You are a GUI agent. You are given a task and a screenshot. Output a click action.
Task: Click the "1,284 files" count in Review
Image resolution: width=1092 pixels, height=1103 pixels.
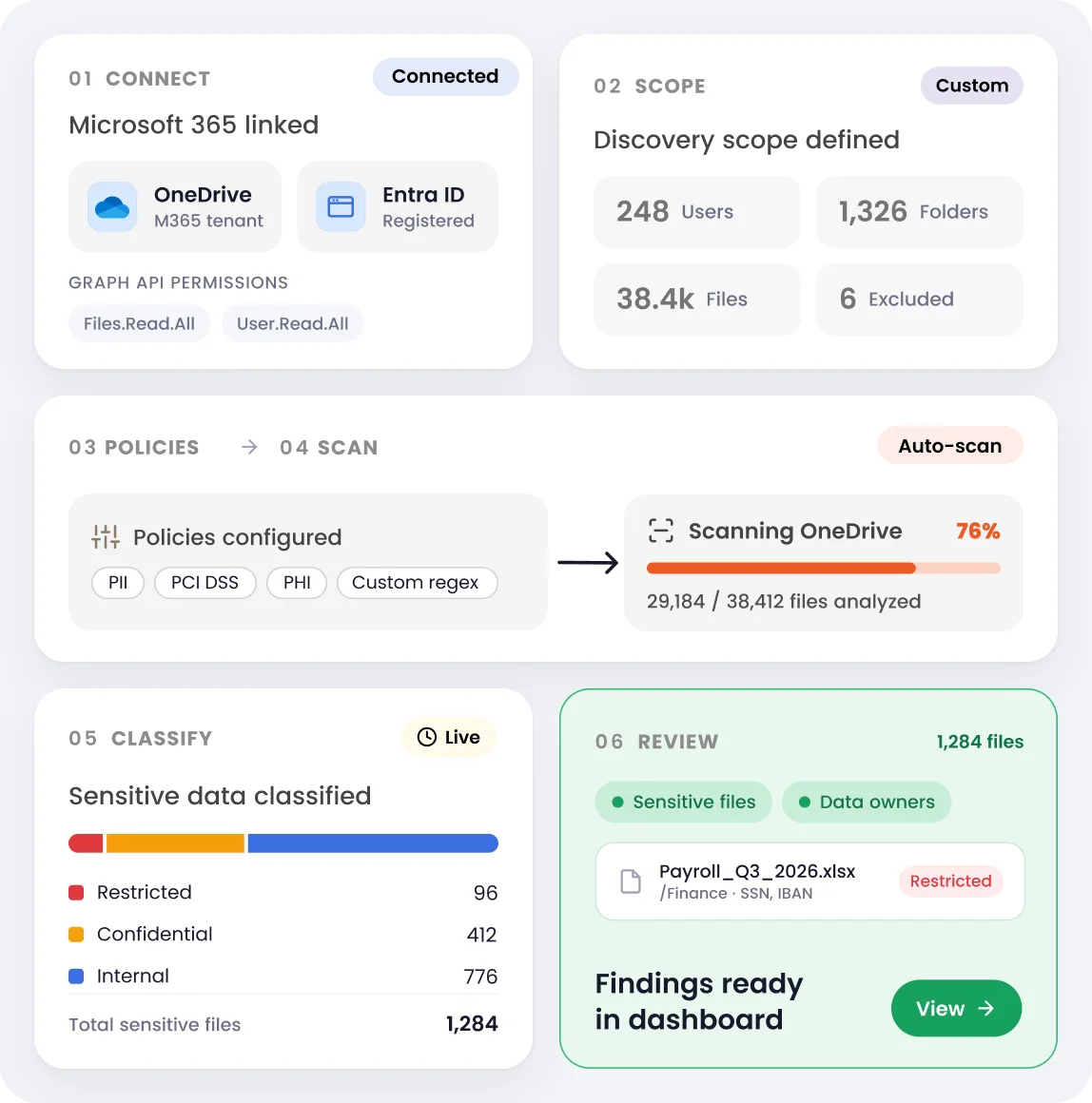980,742
